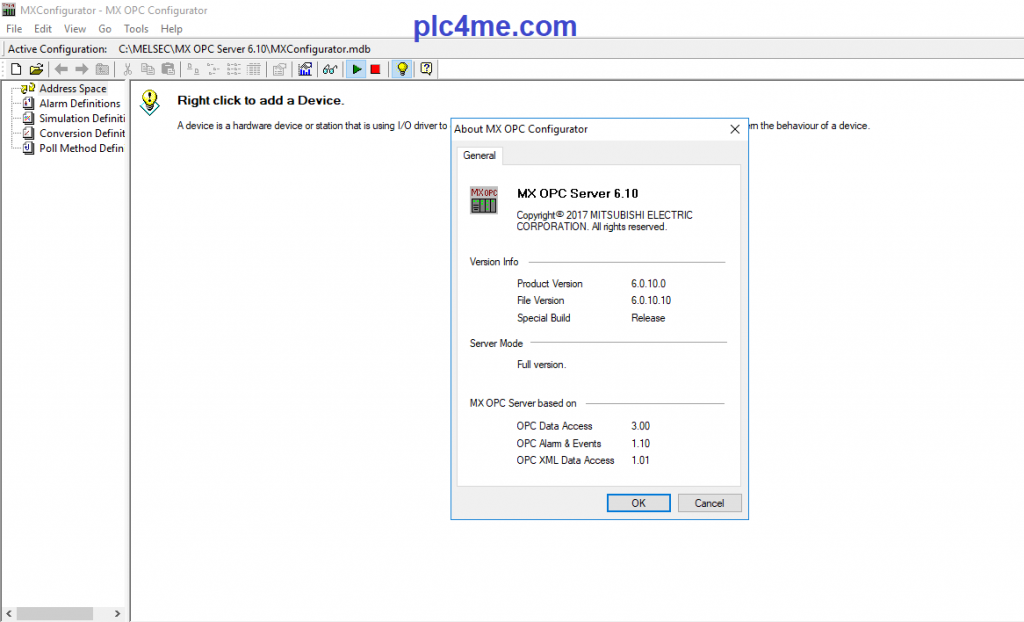Open the File menu
1024x622 pixels.
(14, 29)
